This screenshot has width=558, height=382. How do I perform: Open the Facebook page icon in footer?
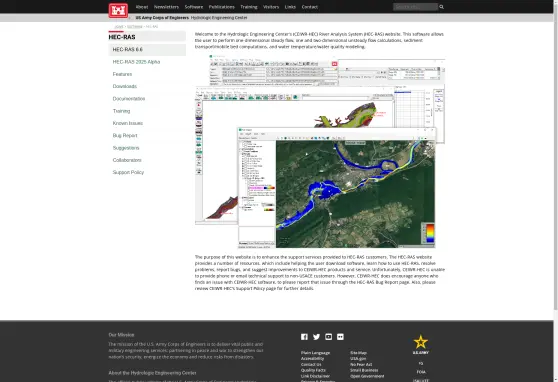tap(304, 337)
